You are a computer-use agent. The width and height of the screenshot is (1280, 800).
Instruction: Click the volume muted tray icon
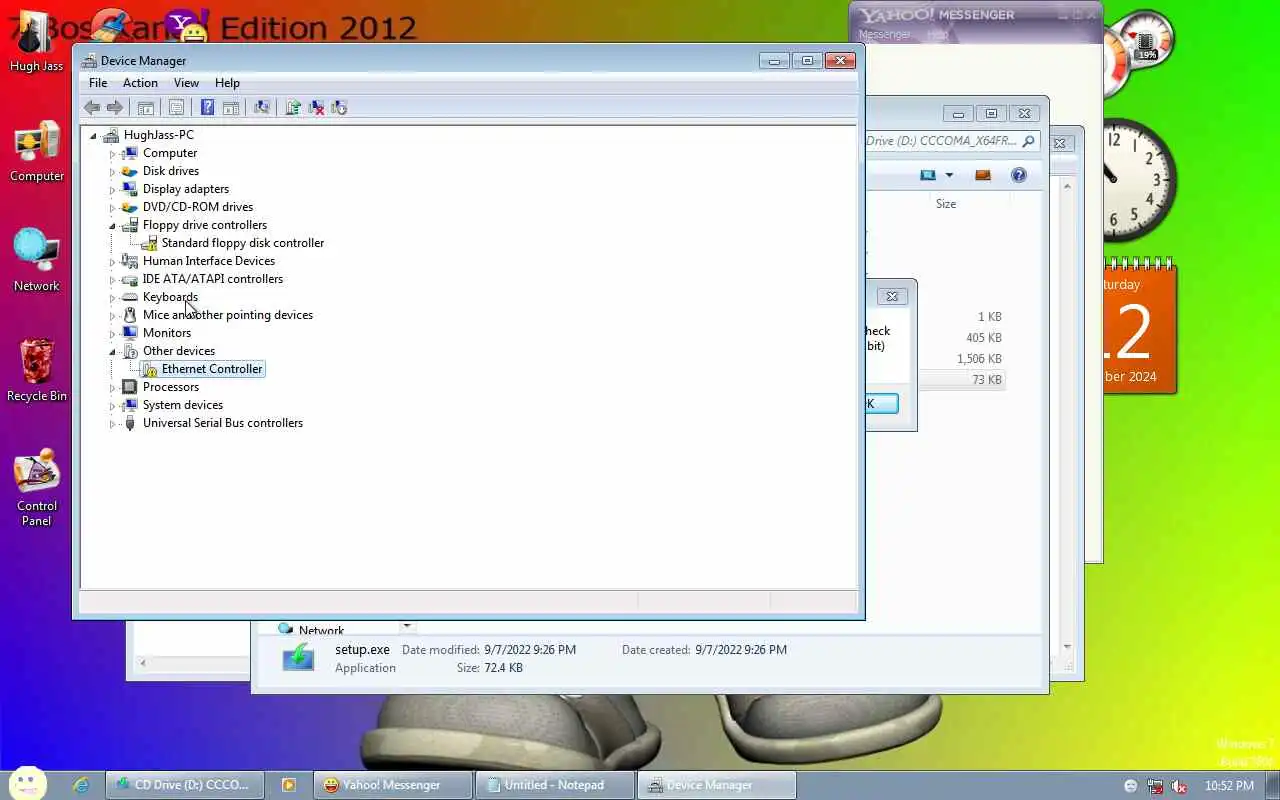(1179, 786)
